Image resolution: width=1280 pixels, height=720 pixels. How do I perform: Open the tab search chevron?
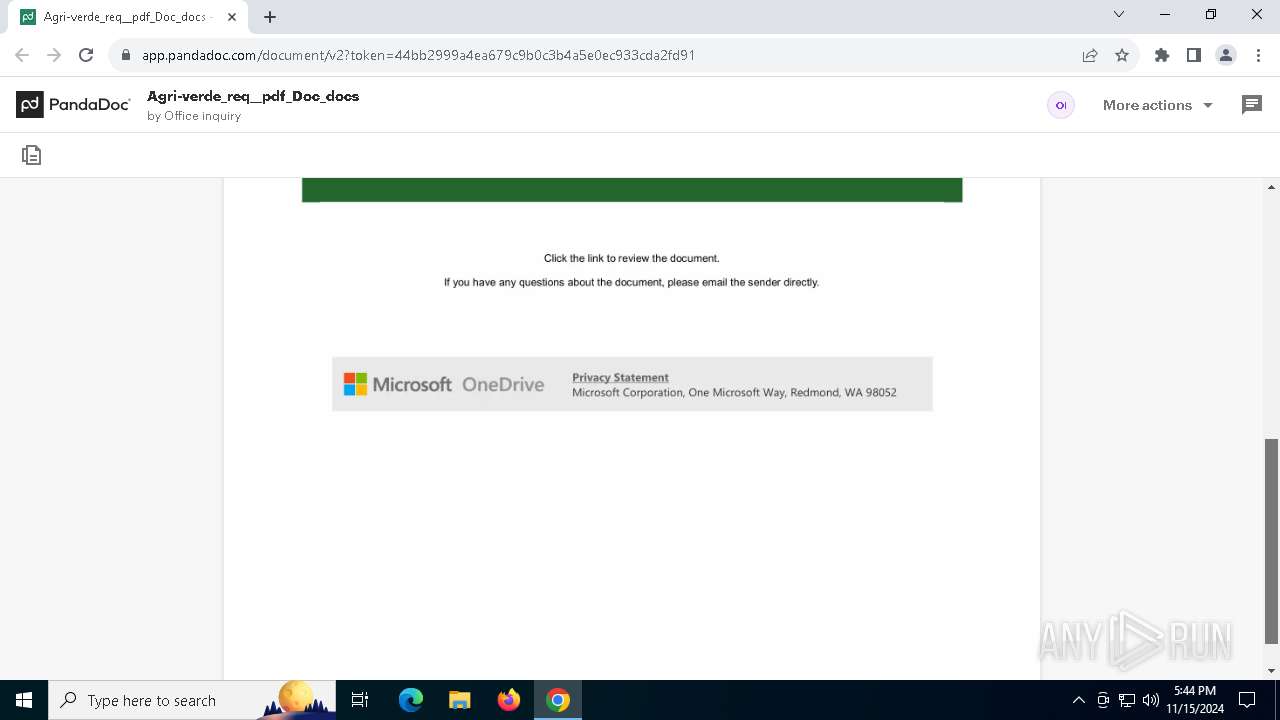tap(1119, 14)
